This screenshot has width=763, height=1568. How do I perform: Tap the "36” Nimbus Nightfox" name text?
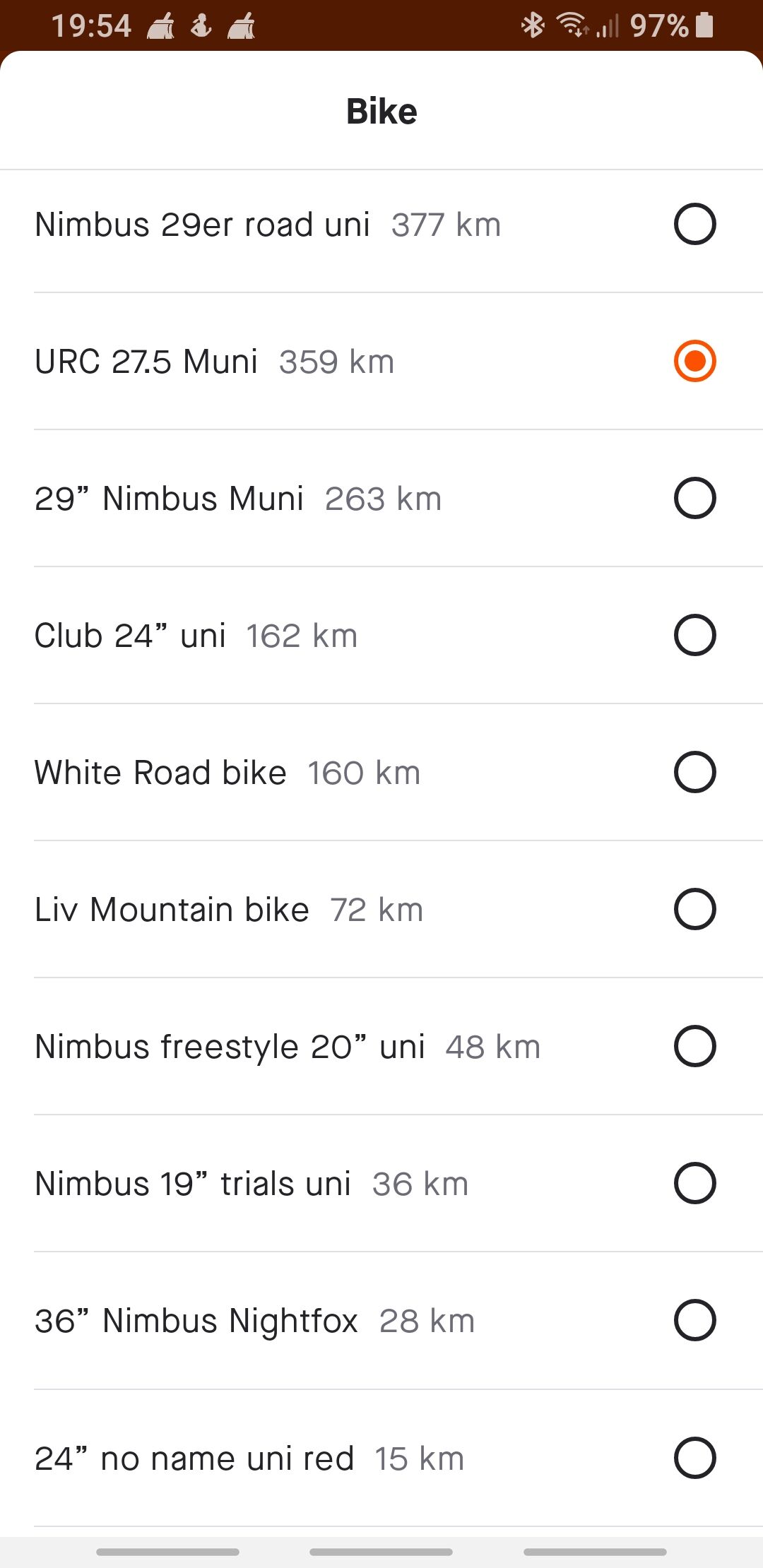pos(196,1321)
